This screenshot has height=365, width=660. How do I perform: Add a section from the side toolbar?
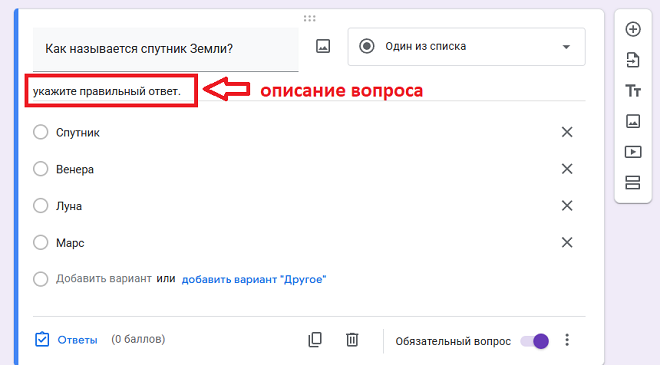[633, 182]
